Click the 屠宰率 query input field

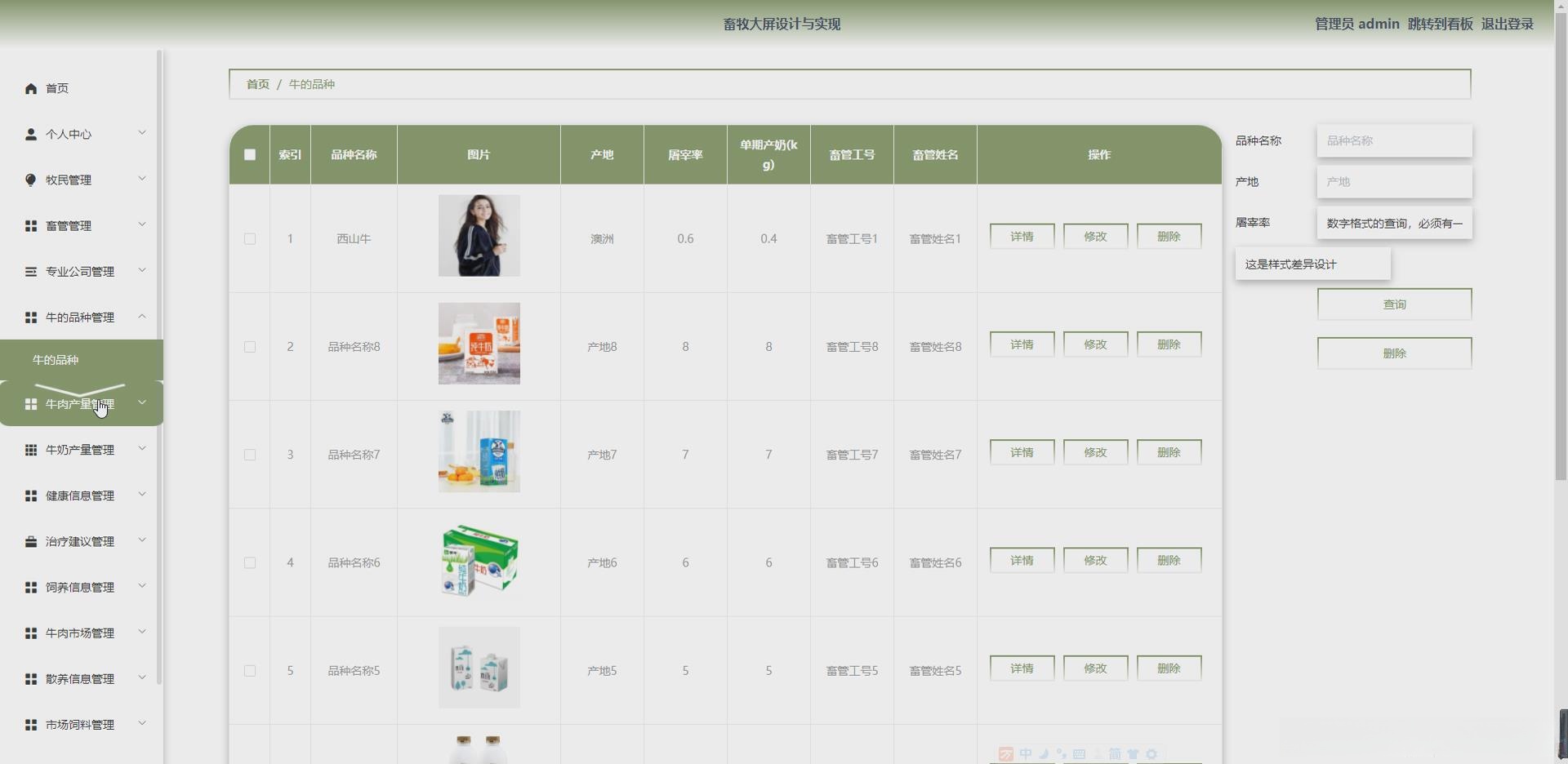[1394, 223]
